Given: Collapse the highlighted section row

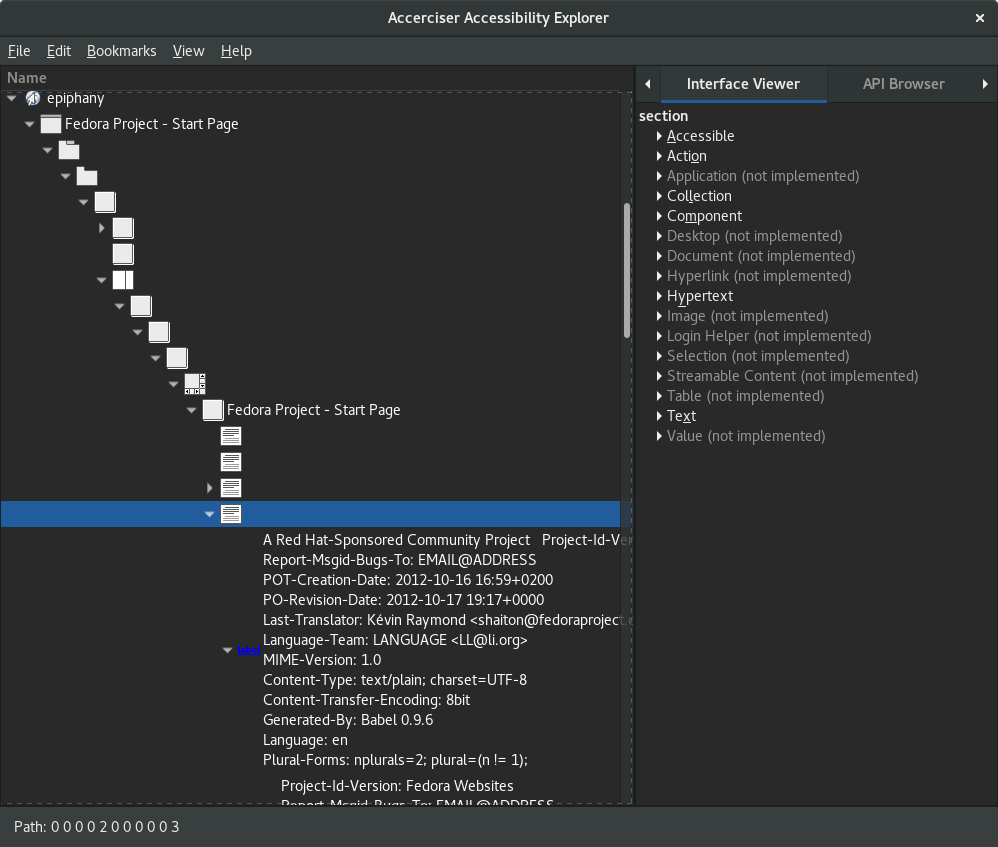Looking at the screenshot, I should coord(209,514).
